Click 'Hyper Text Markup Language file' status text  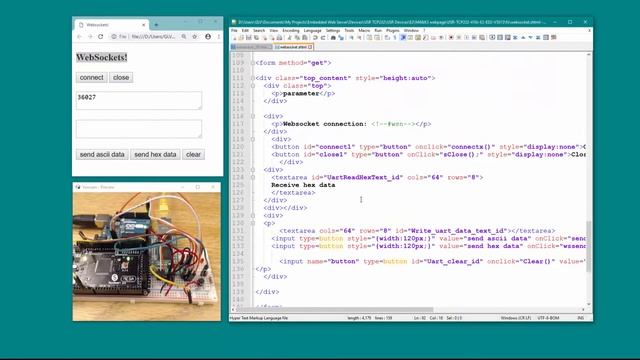[259, 318]
